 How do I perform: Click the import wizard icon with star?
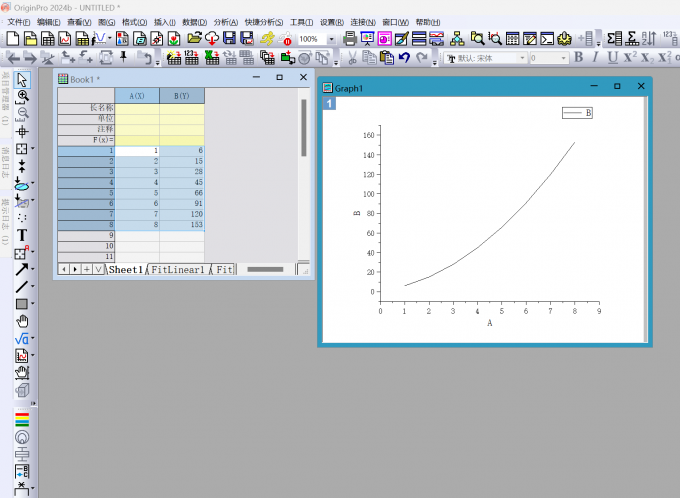point(174,57)
